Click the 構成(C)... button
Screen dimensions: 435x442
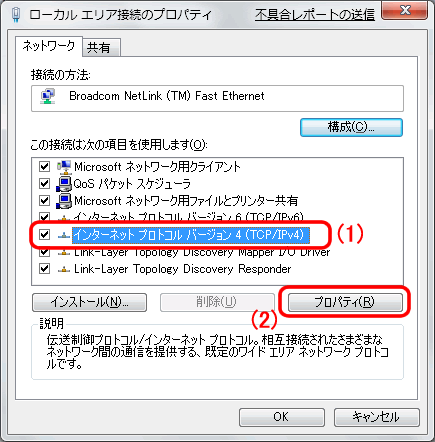click(x=351, y=127)
